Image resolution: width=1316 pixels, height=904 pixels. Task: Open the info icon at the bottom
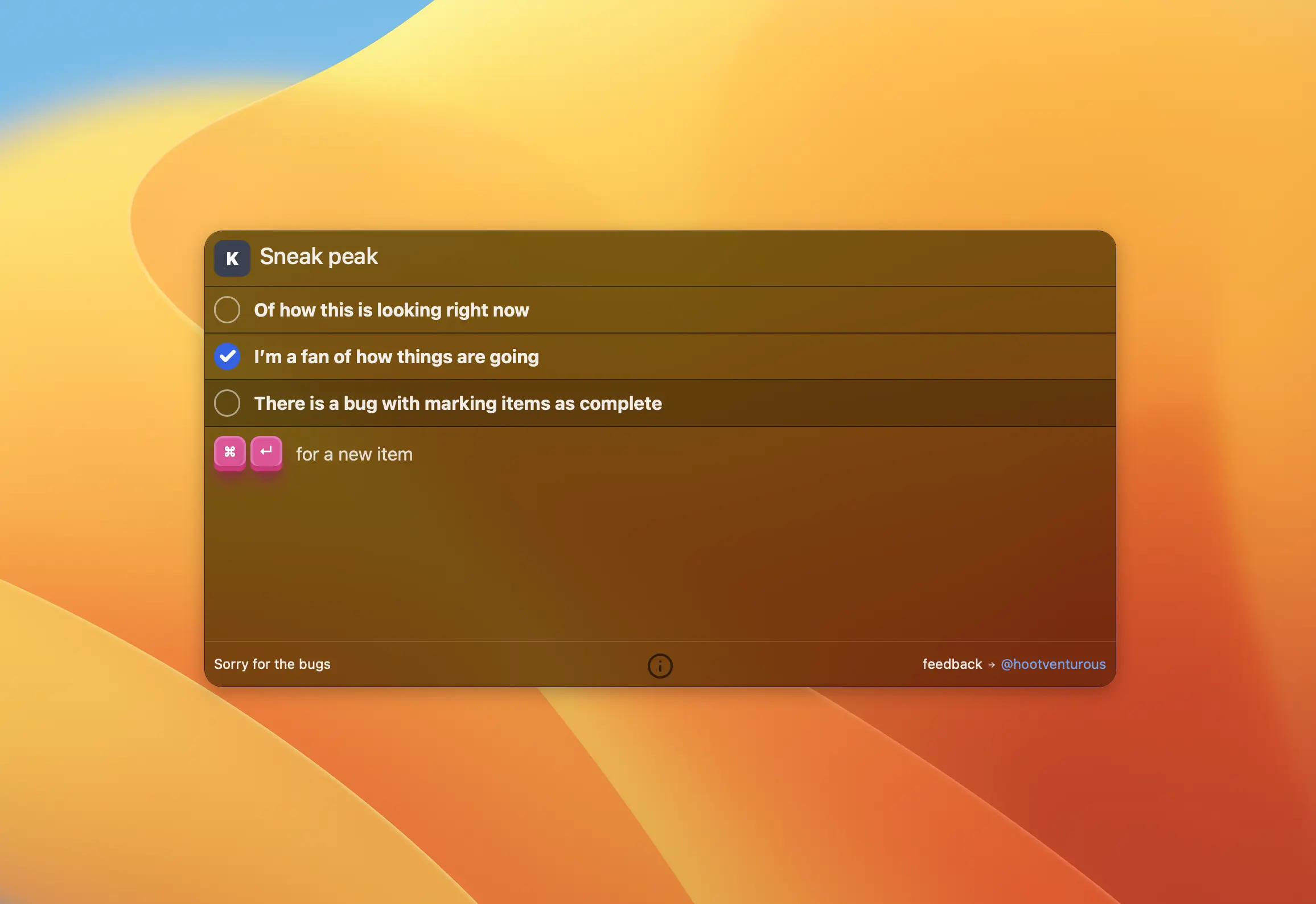pos(660,665)
